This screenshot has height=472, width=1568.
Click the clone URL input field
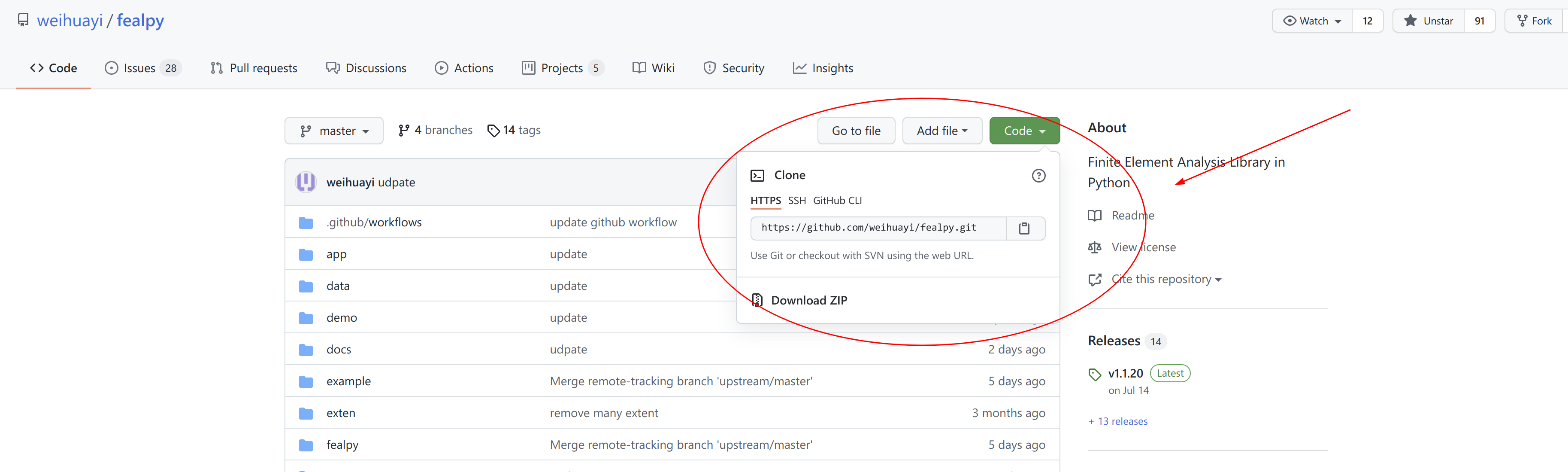click(x=878, y=228)
